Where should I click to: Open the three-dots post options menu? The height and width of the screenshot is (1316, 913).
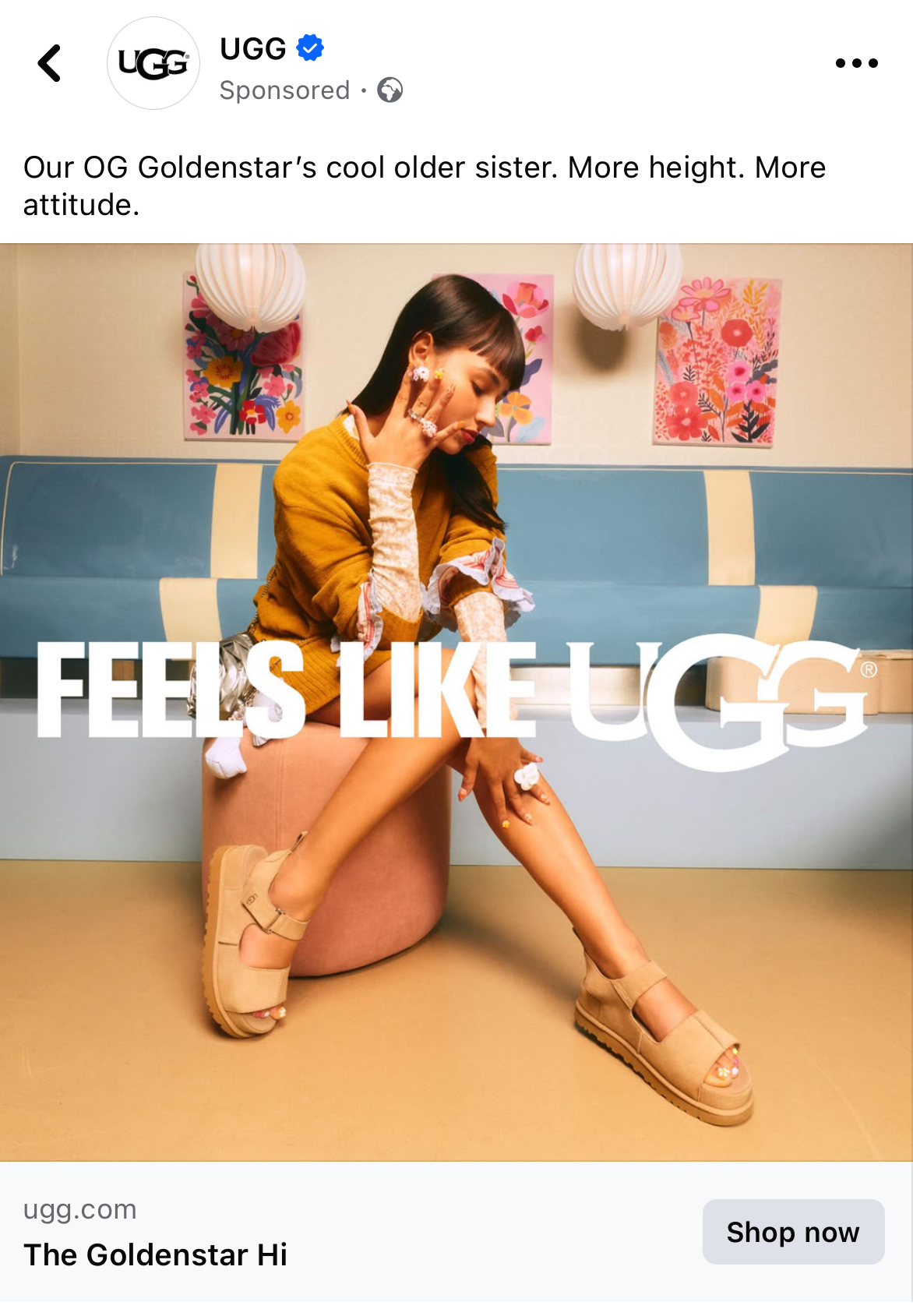(856, 63)
